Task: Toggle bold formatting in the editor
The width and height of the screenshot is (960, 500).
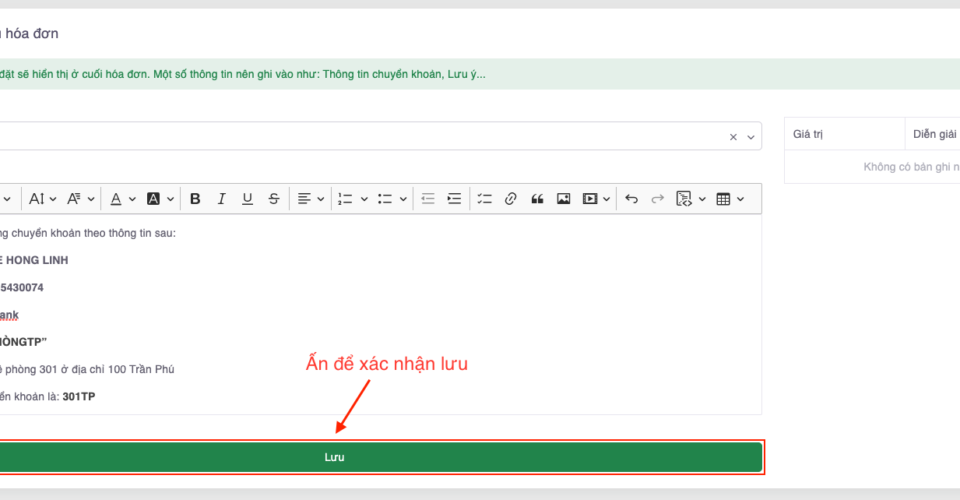Action: 195,199
